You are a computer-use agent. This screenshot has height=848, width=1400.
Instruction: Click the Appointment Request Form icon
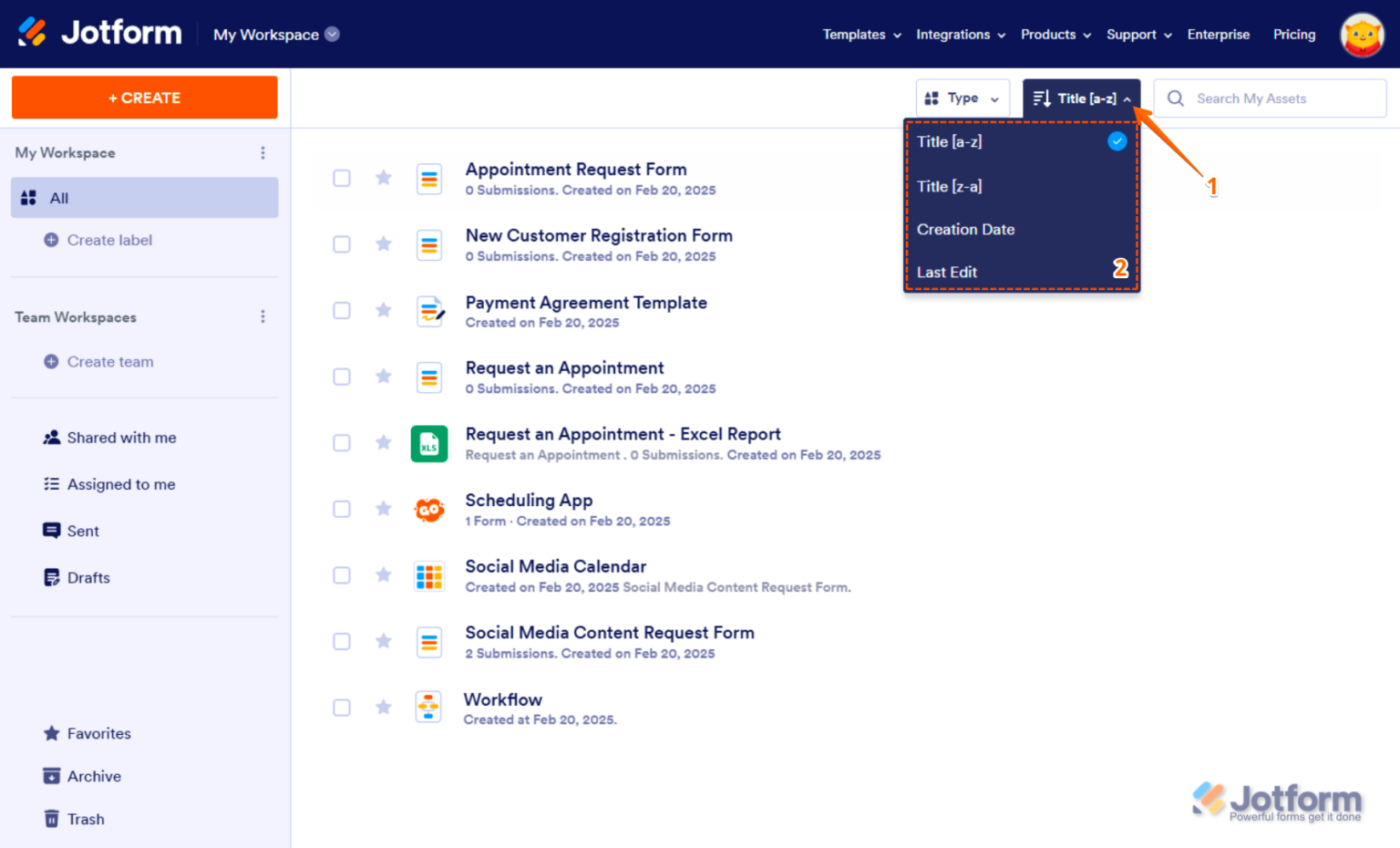pos(428,179)
